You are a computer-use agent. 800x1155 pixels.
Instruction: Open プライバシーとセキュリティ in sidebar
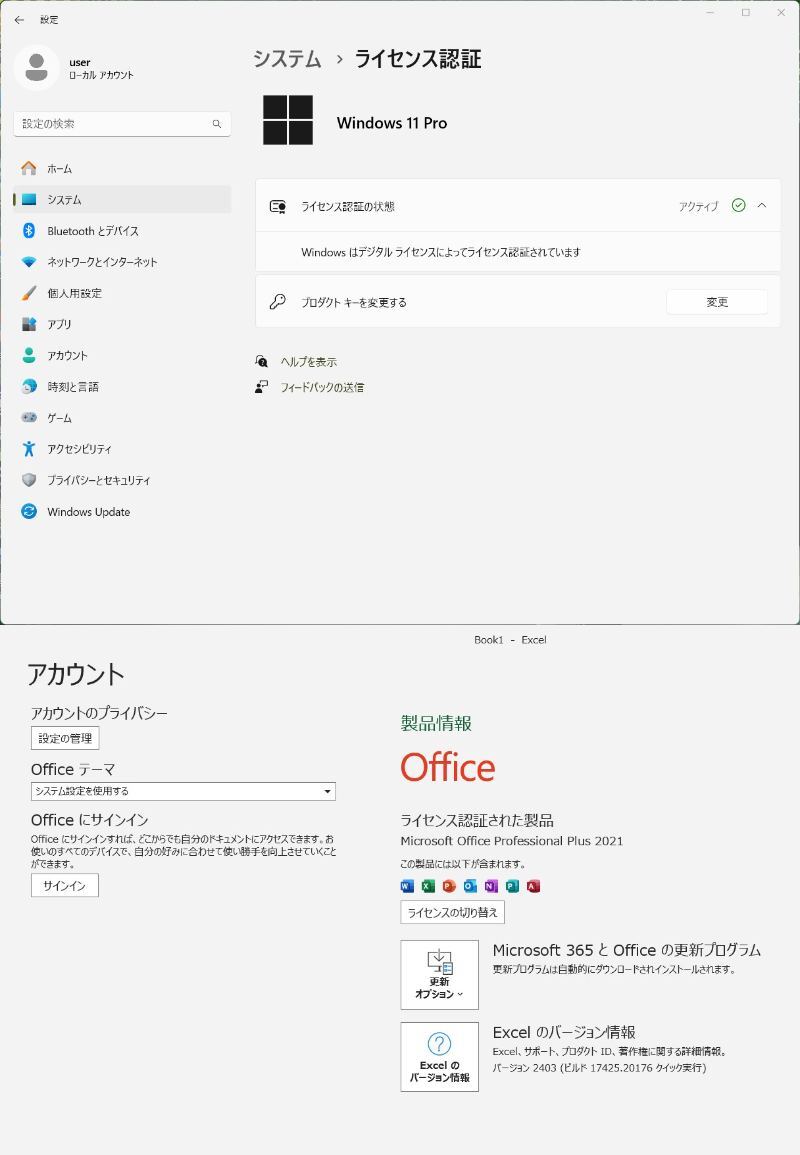pos(122,480)
